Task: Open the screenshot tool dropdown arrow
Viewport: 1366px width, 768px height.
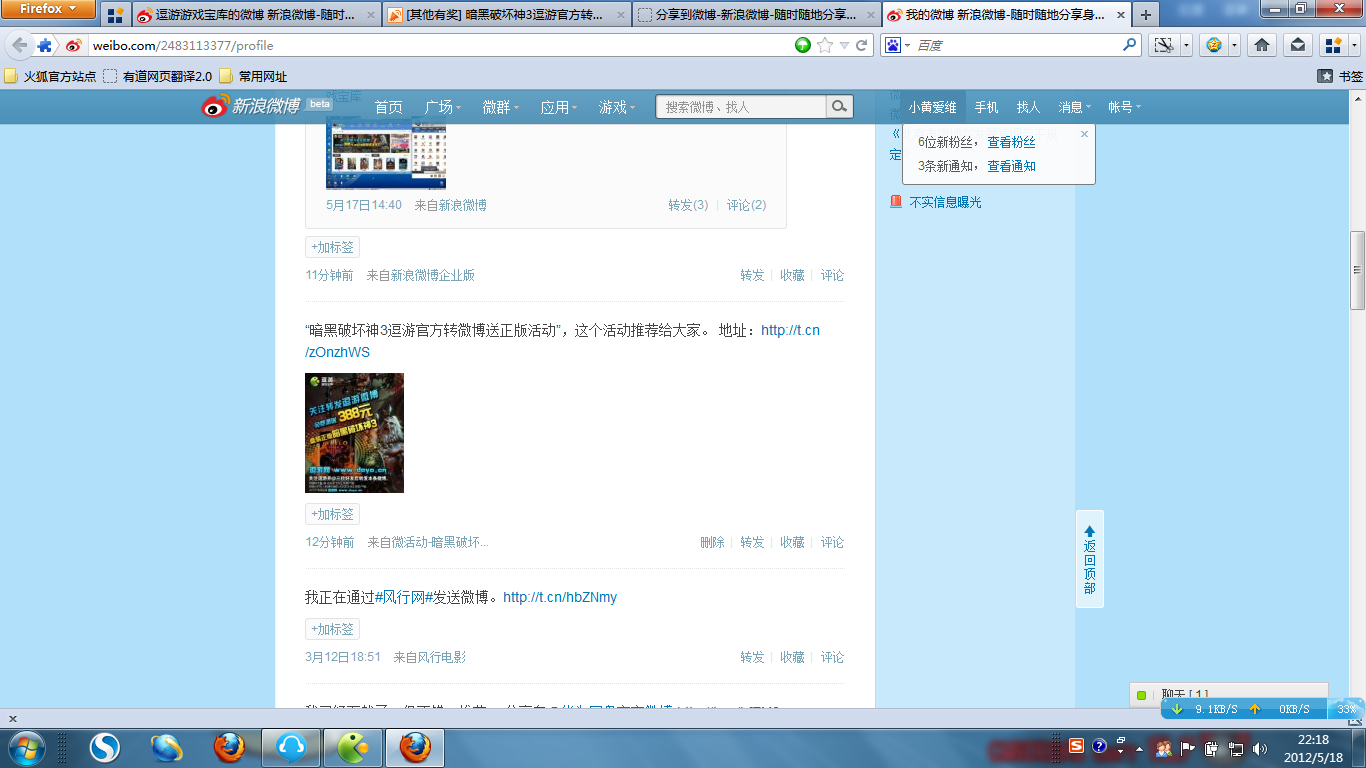Action: pyautogui.click(x=1186, y=45)
